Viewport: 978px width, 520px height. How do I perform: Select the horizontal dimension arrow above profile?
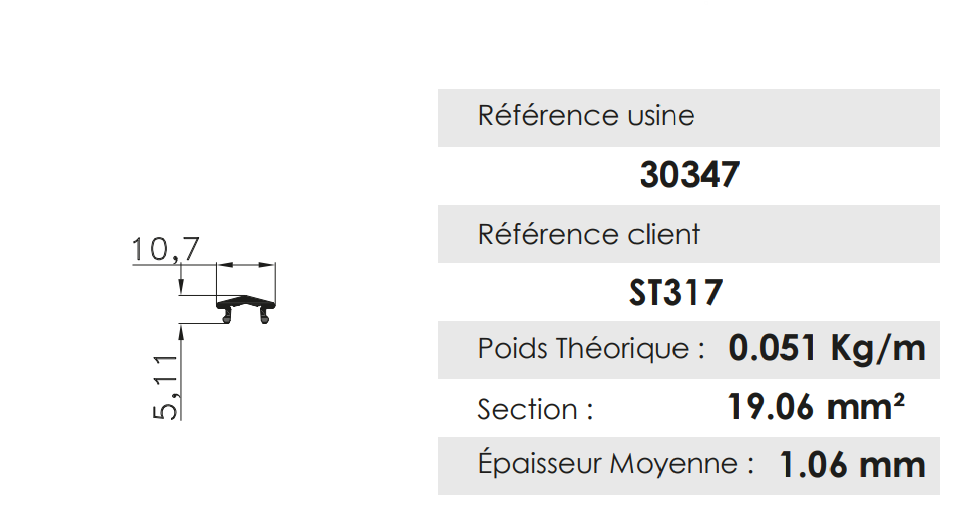coord(246,265)
